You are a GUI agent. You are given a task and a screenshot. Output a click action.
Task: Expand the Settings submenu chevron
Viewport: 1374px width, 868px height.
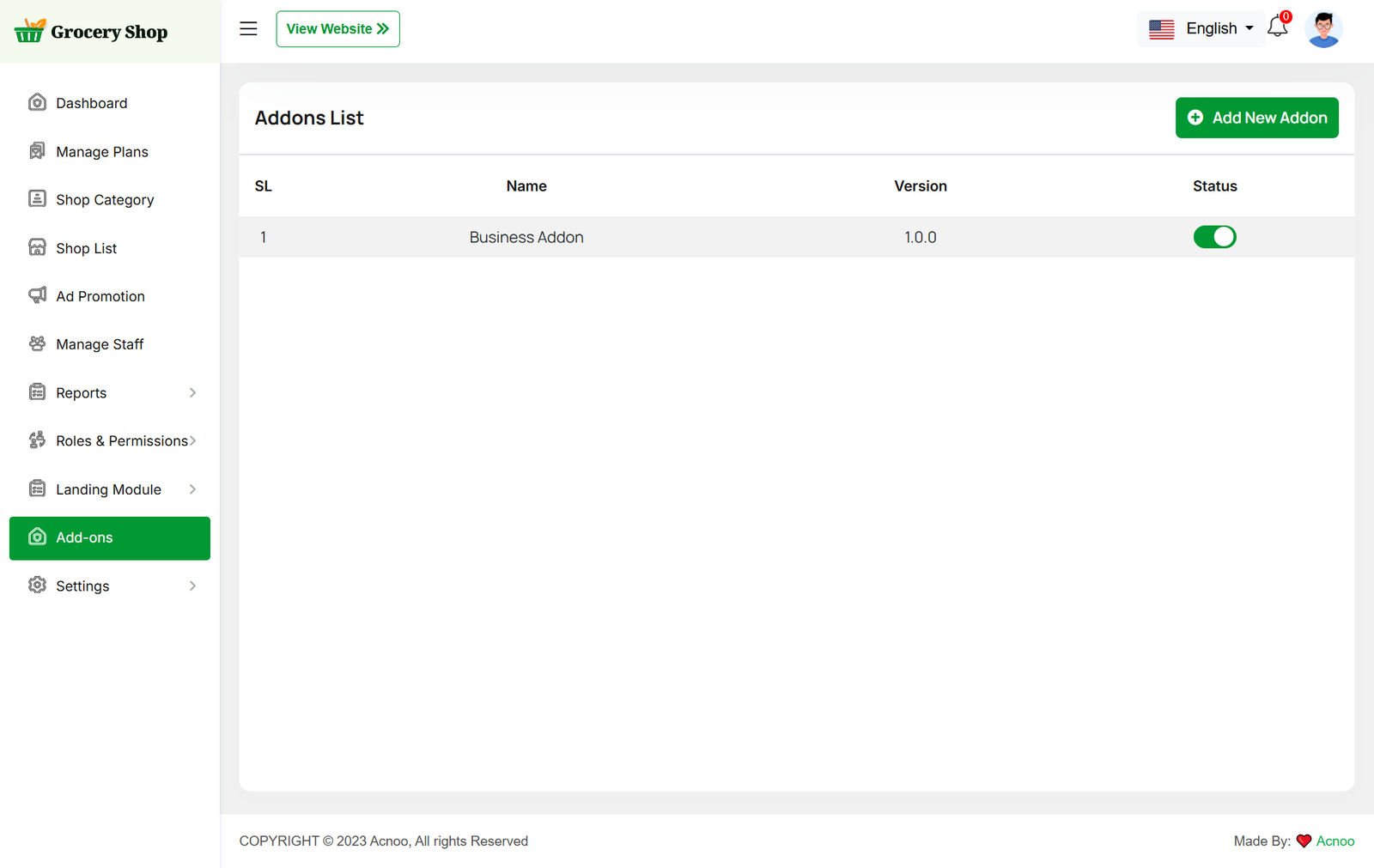(x=192, y=586)
